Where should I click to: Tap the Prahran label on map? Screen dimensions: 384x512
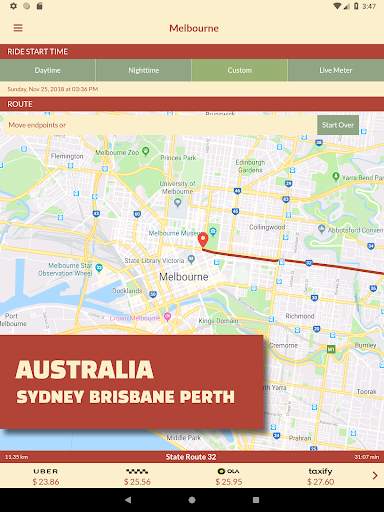[300, 438]
